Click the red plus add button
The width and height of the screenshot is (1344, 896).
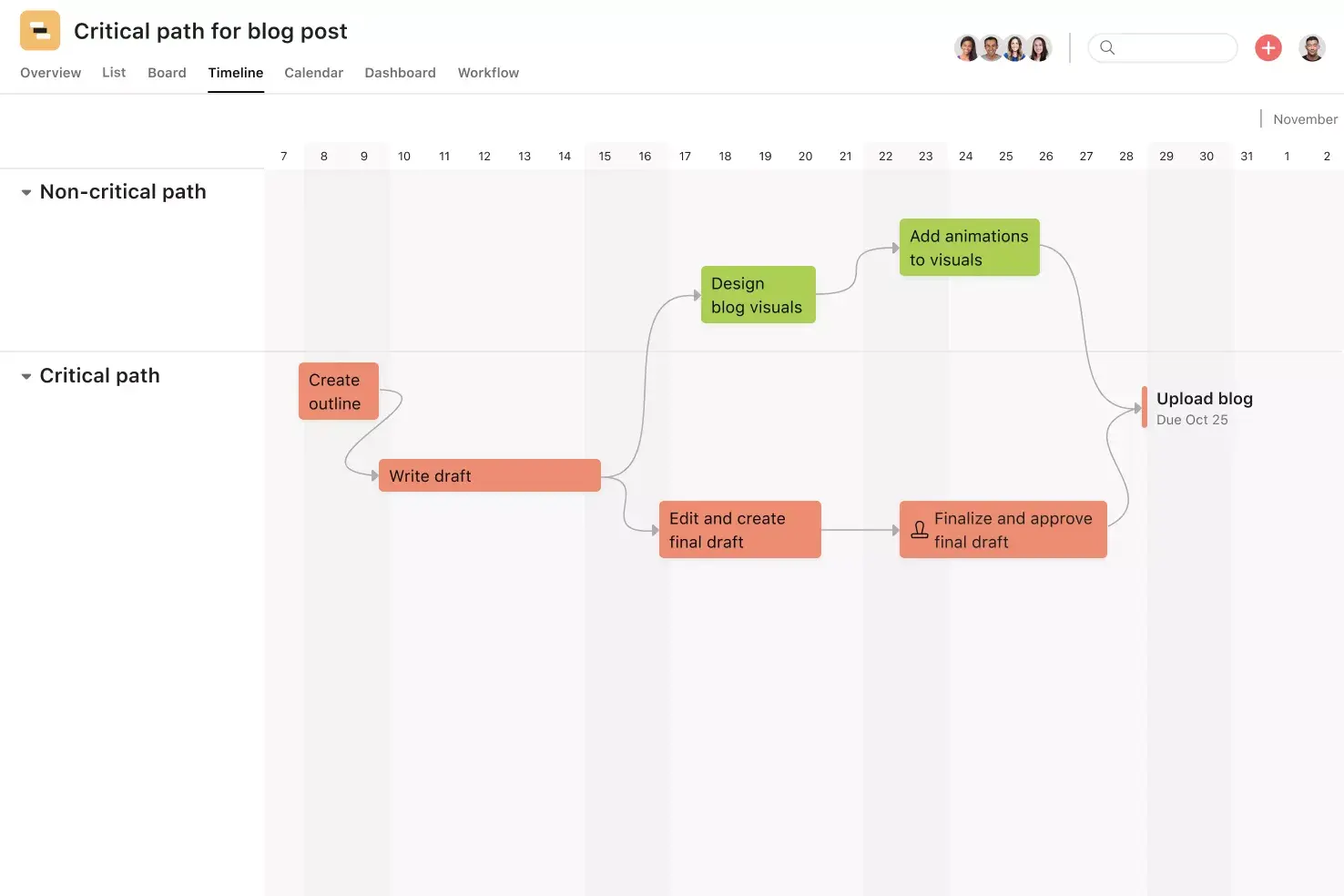click(1268, 47)
